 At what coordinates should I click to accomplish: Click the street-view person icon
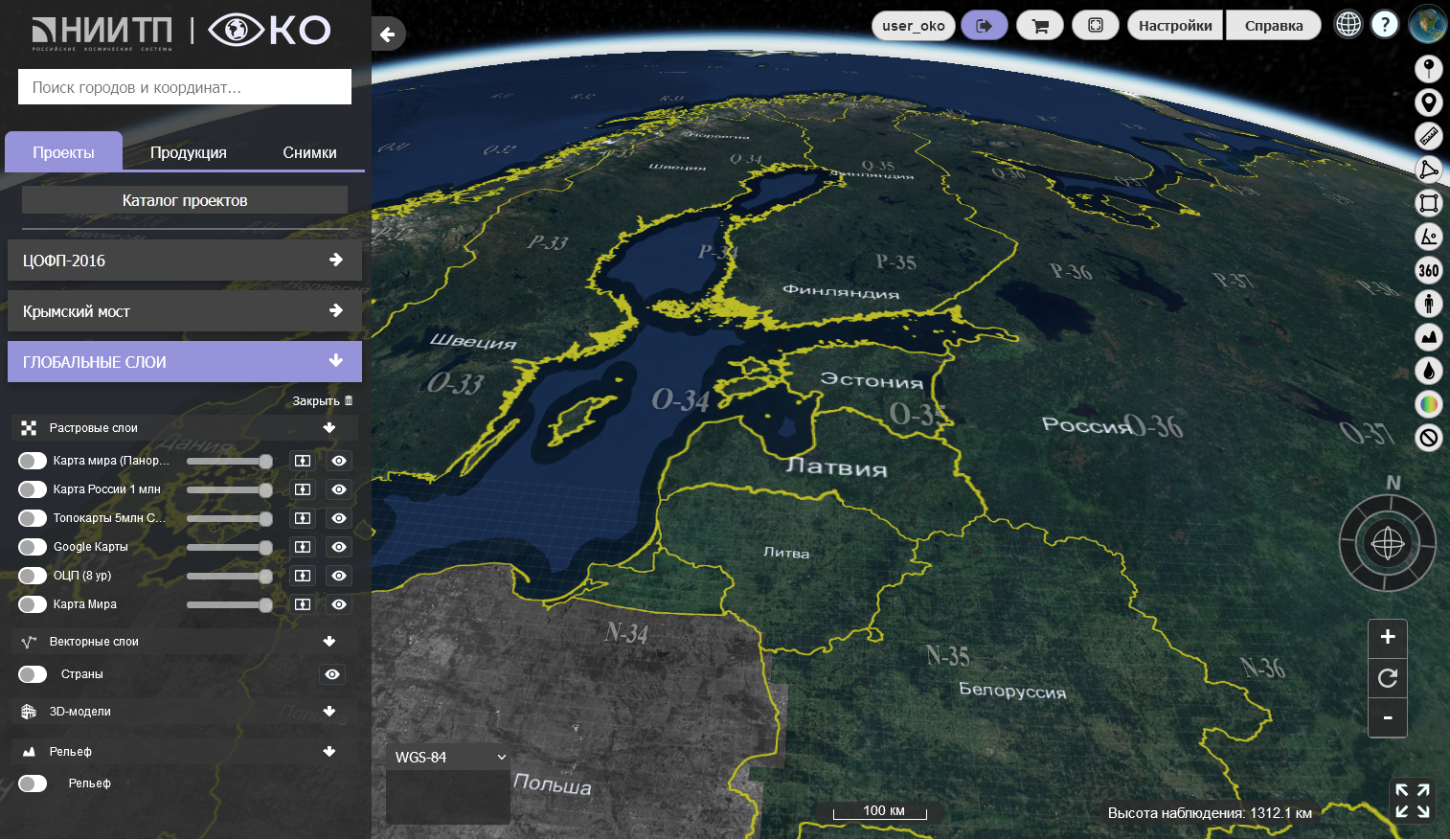pyautogui.click(x=1428, y=304)
